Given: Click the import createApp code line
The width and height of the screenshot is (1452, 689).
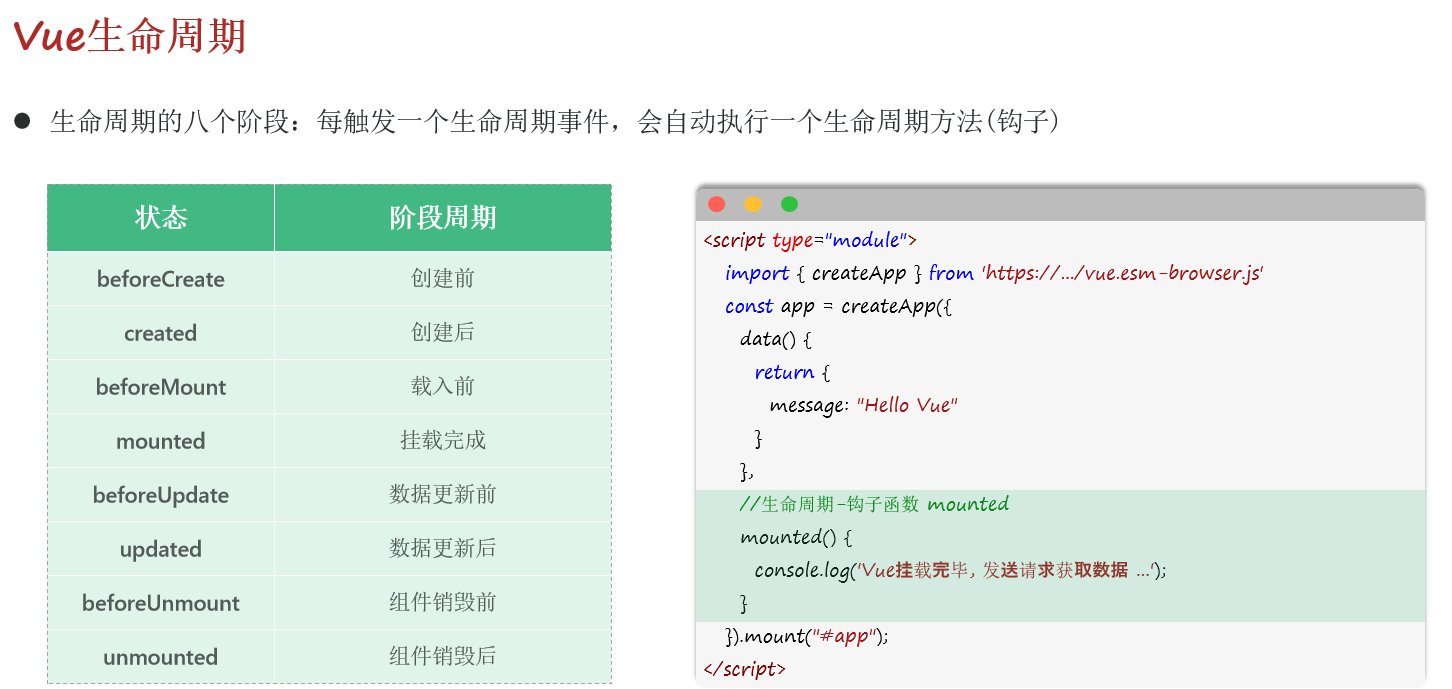Looking at the screenshot, I should [994, 273].
